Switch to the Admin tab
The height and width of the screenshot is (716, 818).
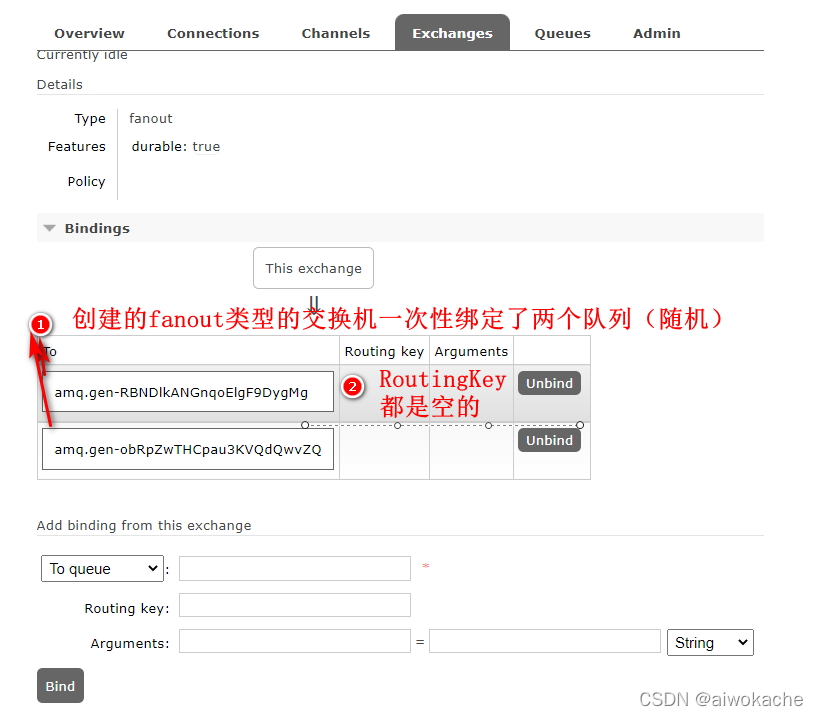pyautogui.click(x=656, y=33)
